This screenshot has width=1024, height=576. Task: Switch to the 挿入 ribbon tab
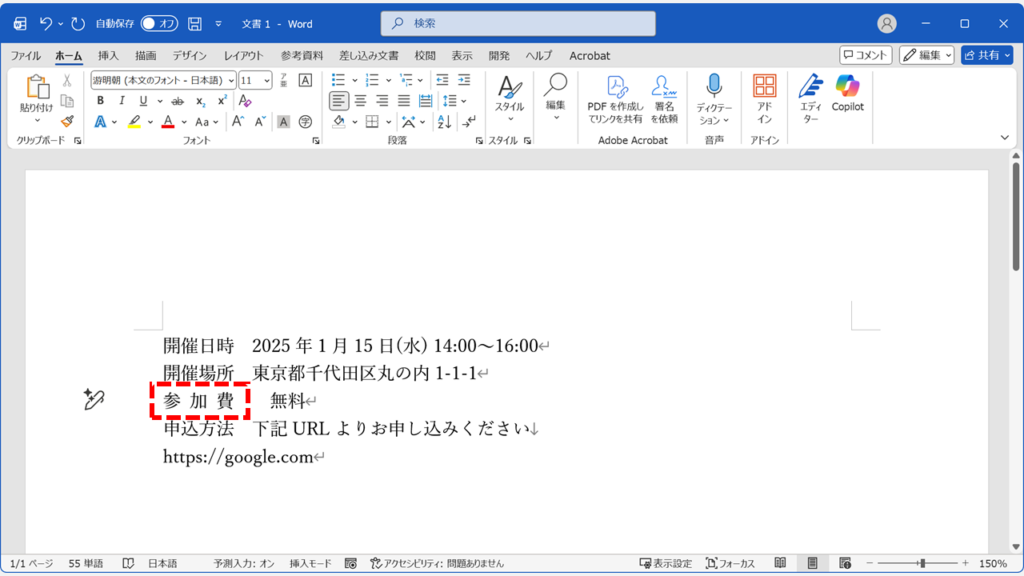[x=107, y=56]
